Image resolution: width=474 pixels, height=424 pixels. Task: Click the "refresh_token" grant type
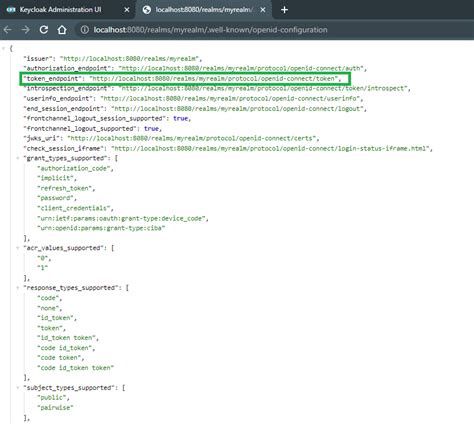coord(65,188)
